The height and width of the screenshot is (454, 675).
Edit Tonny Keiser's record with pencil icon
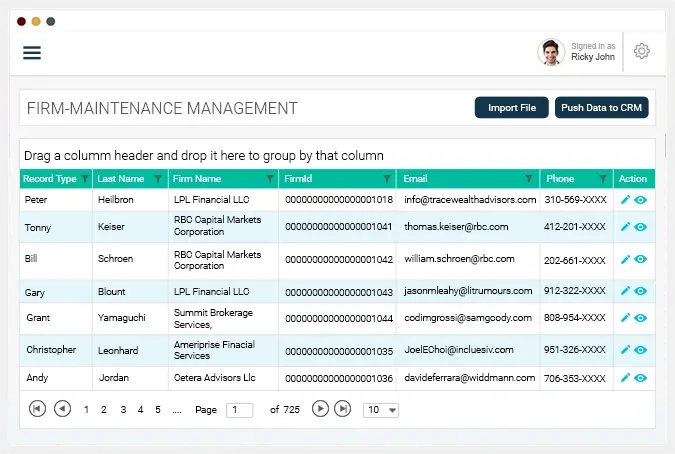pos(625,227)
